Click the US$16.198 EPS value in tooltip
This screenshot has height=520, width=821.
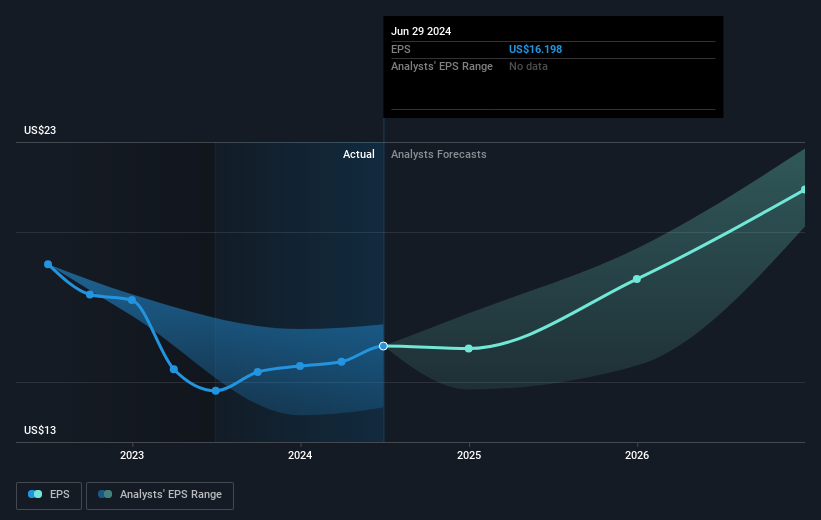pyautogui.click(x=535, y=49)
